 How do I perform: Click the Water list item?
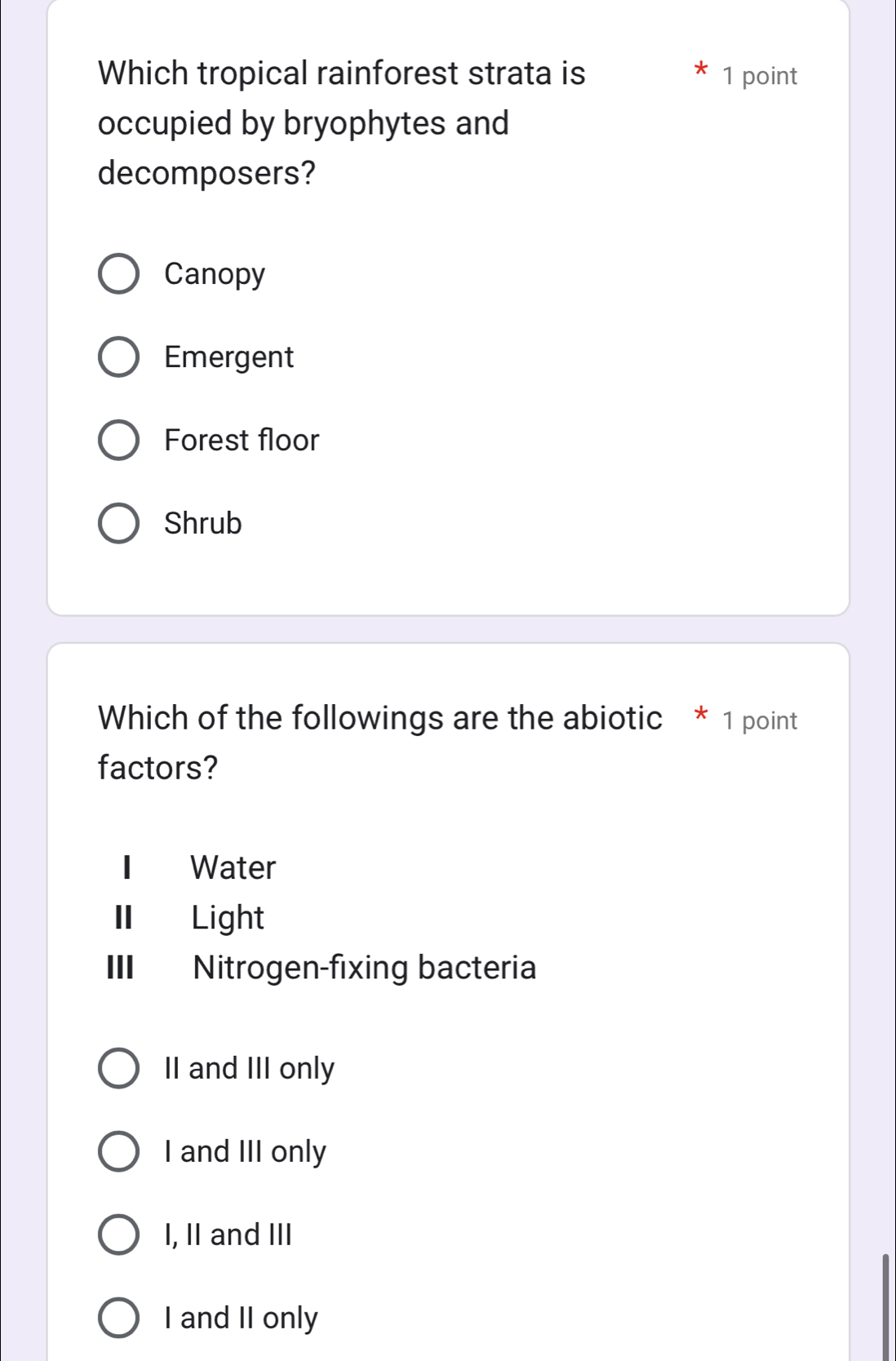(233, 867)
